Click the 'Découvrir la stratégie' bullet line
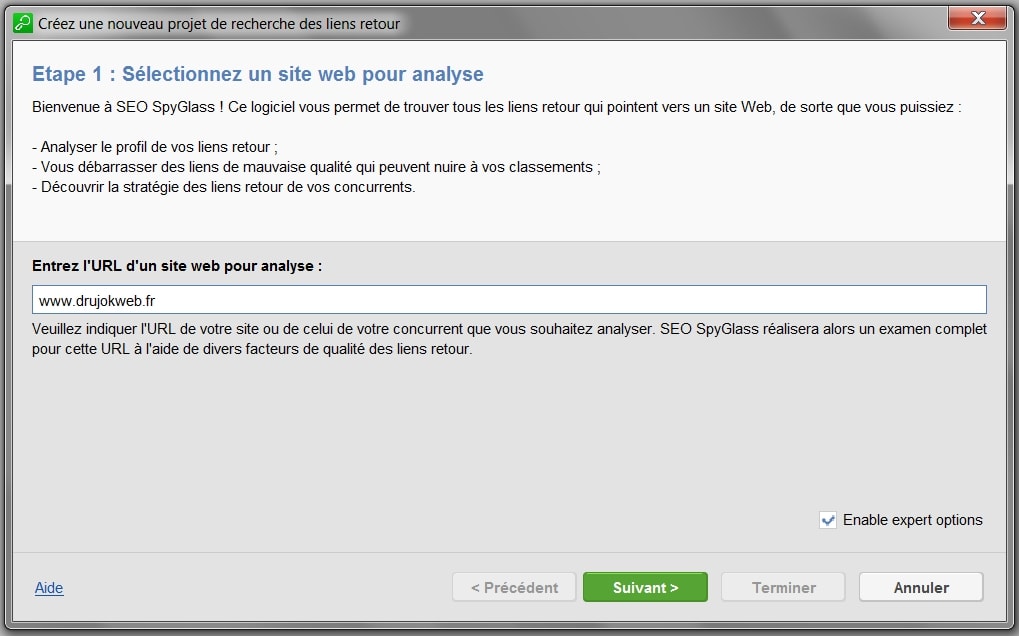The height and width of the screenshot is (636, 1019). click(x=224, y=187)
